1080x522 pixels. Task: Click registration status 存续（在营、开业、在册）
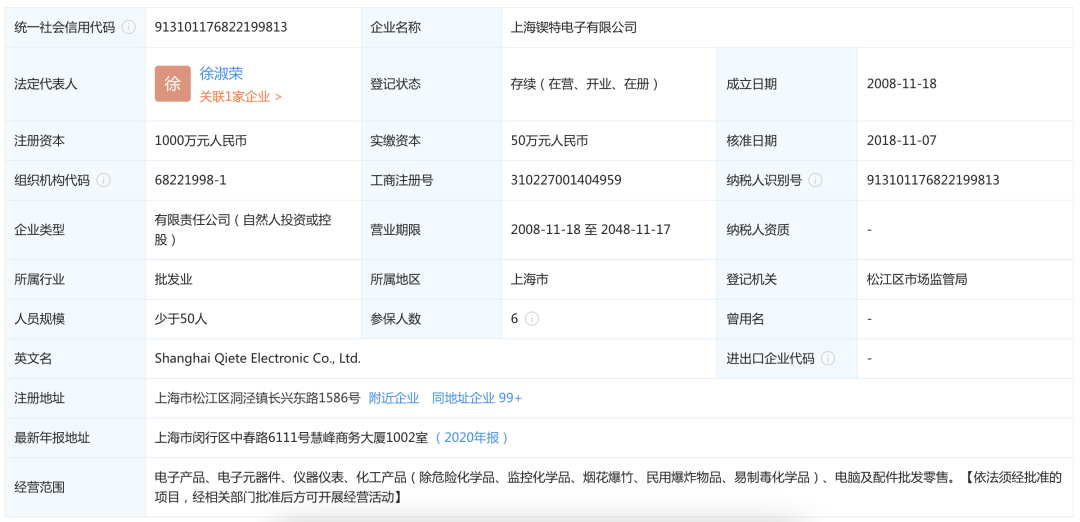pyautogui.click(x=585, y=84)
